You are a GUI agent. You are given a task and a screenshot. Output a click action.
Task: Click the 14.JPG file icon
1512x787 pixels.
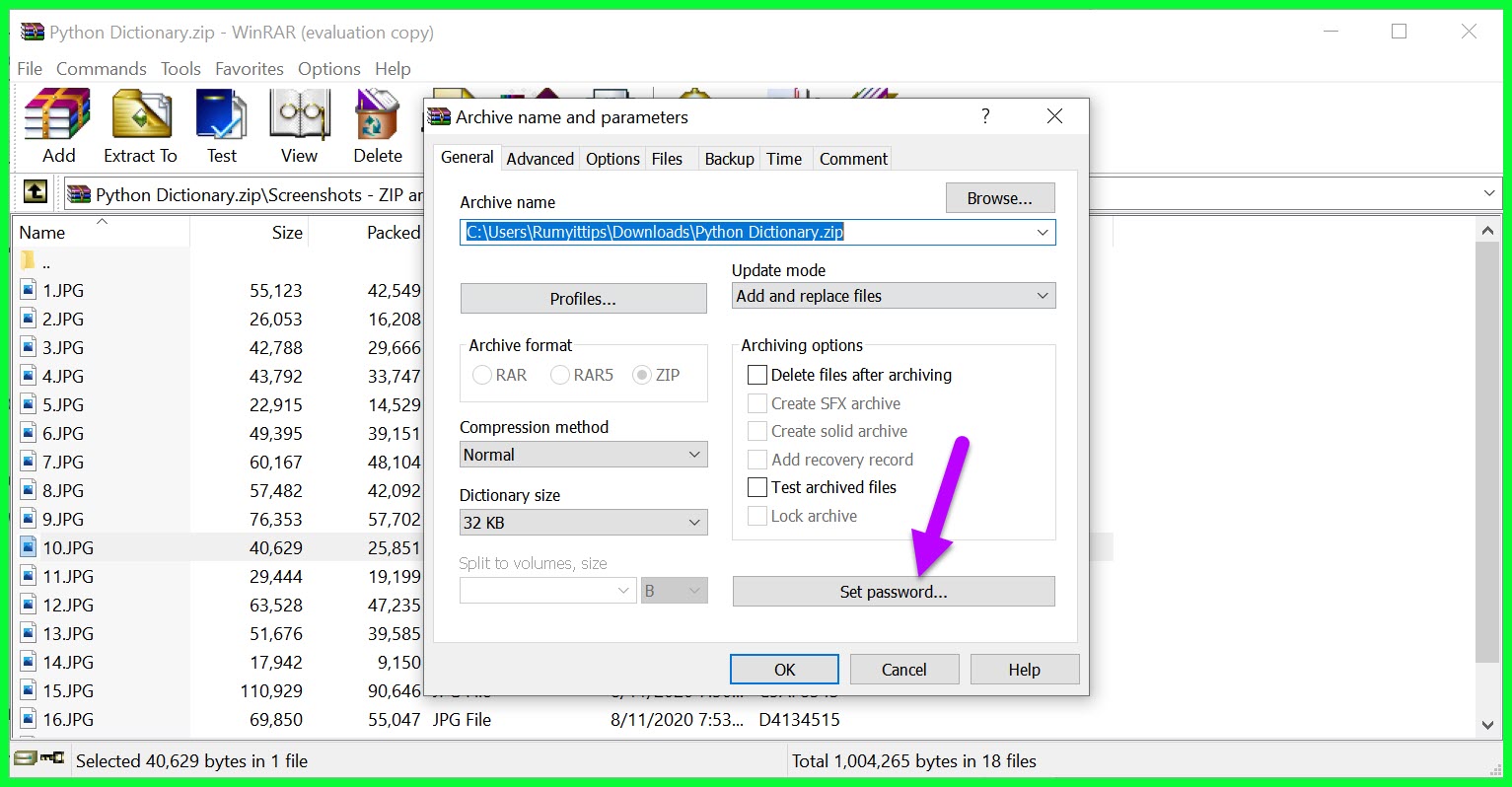pos(29,662)
